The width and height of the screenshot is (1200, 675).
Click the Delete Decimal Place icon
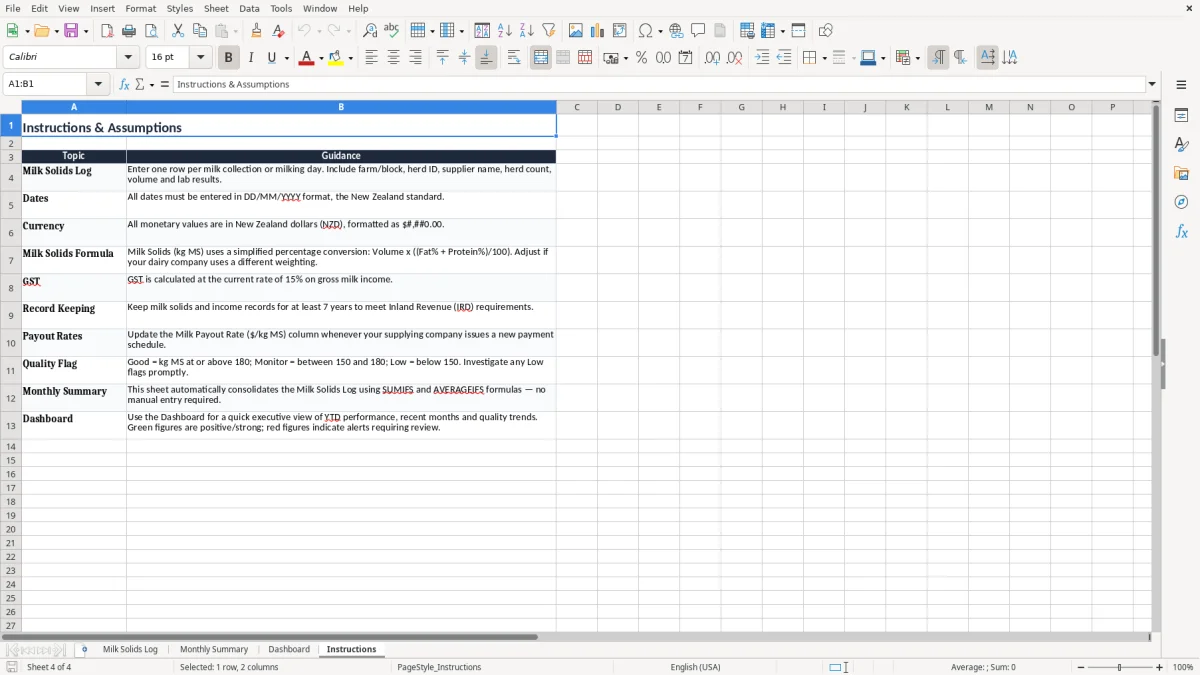tap(734, 58)
